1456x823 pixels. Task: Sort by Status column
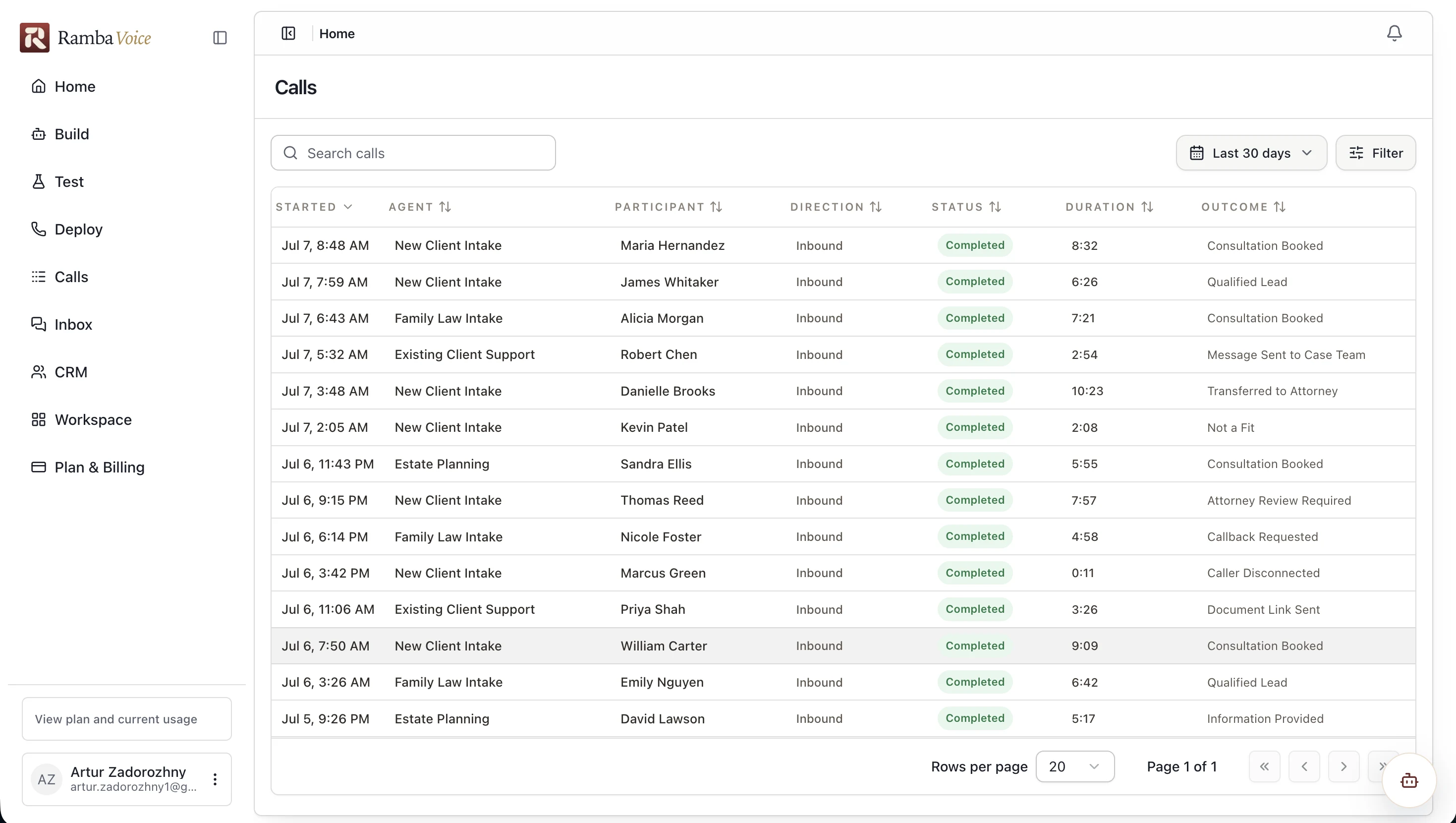tap(967, 207)
